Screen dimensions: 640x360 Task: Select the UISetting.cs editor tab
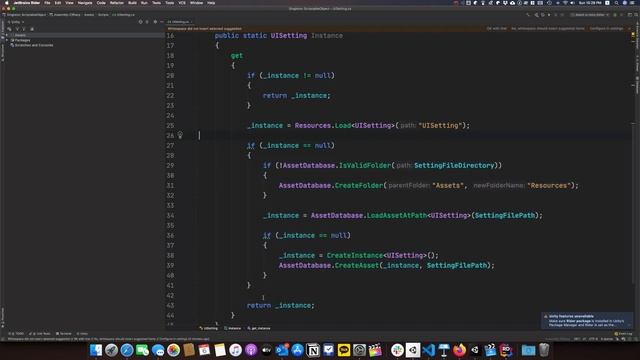click(179, 22)
